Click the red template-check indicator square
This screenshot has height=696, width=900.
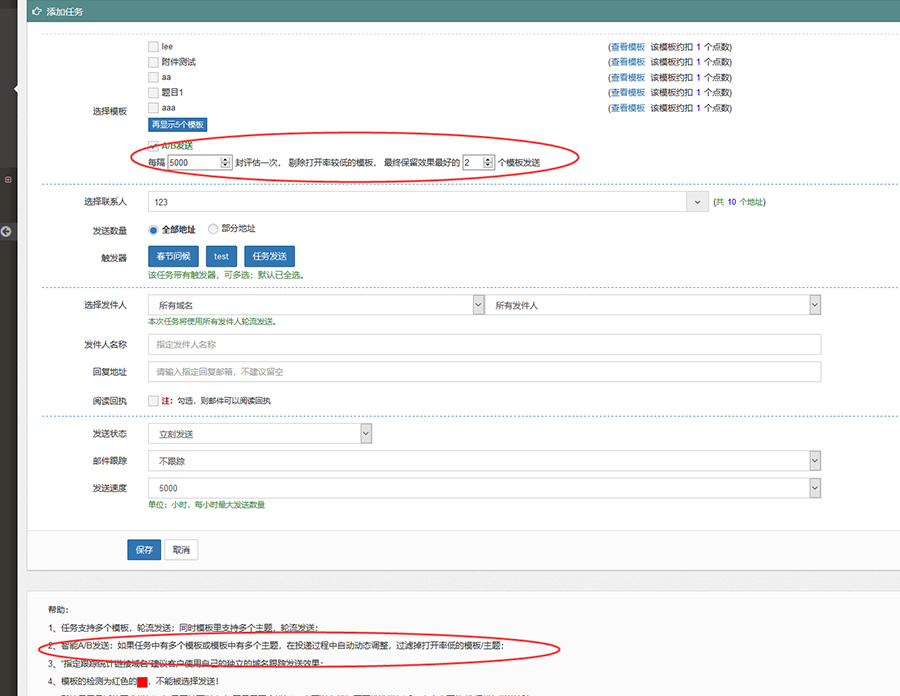(143, 681)
